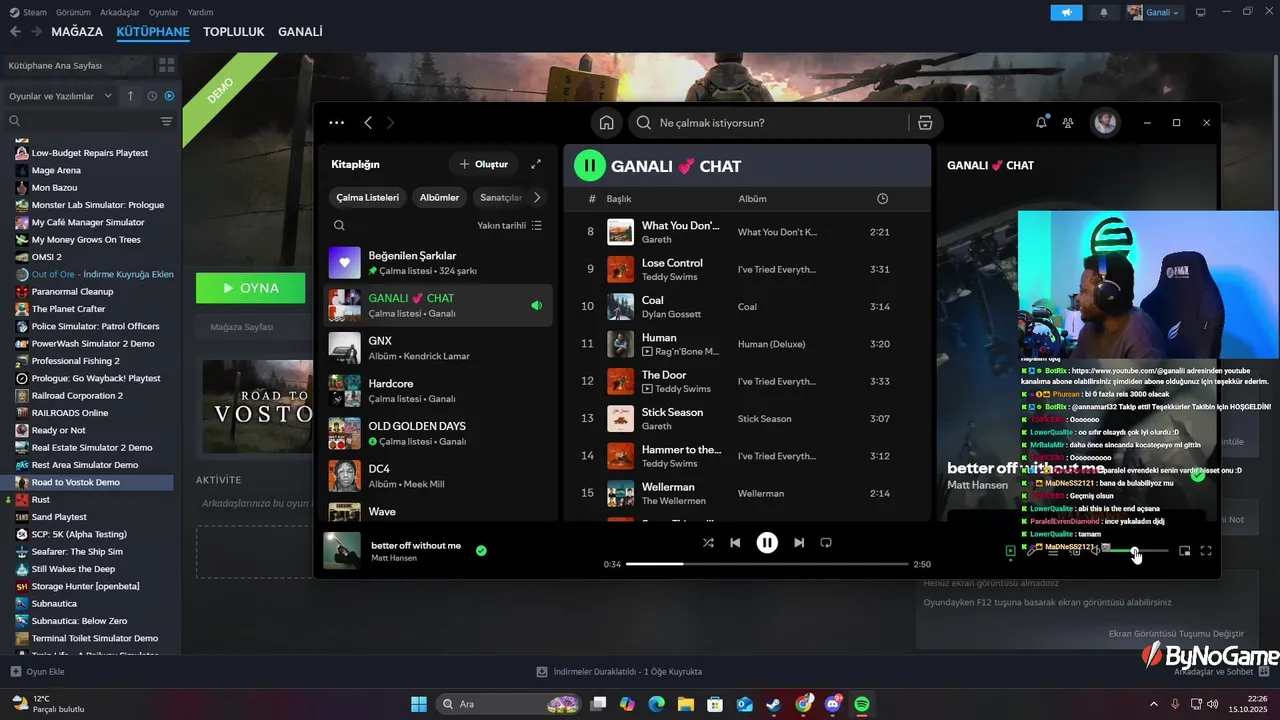Open the Steam menu in the menu bar
Screen dimensions: 1280x720
pos(29,12)
